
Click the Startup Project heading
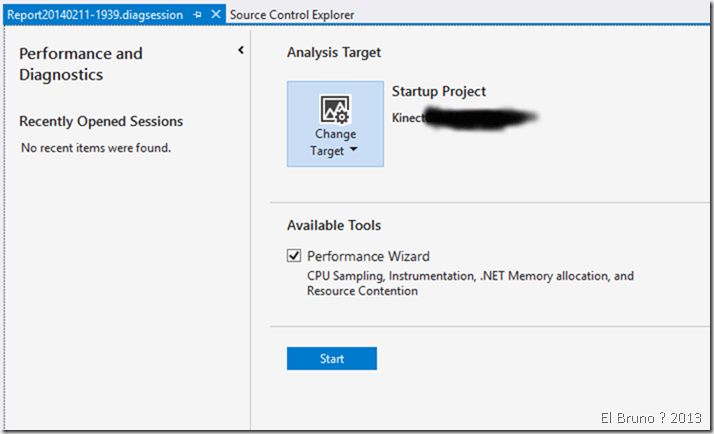[x=438, y=92]
